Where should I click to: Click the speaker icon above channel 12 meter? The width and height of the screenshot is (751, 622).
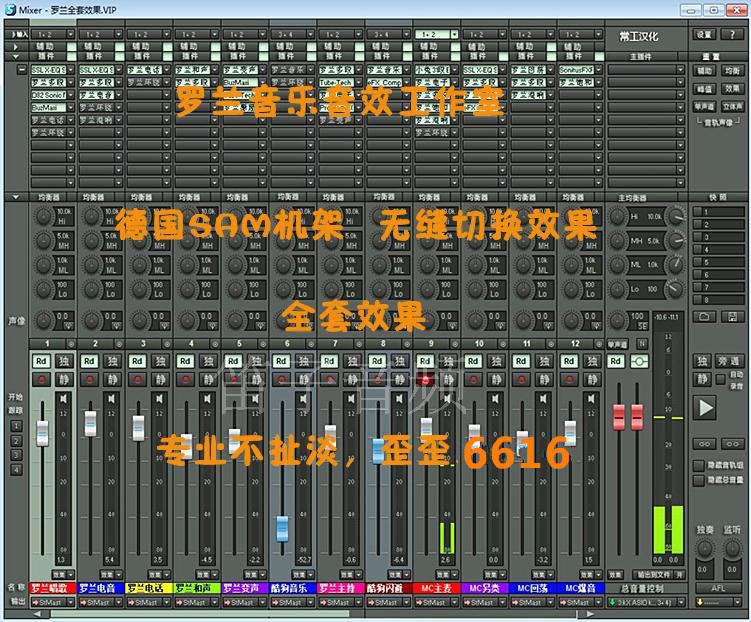coord(591,398)
